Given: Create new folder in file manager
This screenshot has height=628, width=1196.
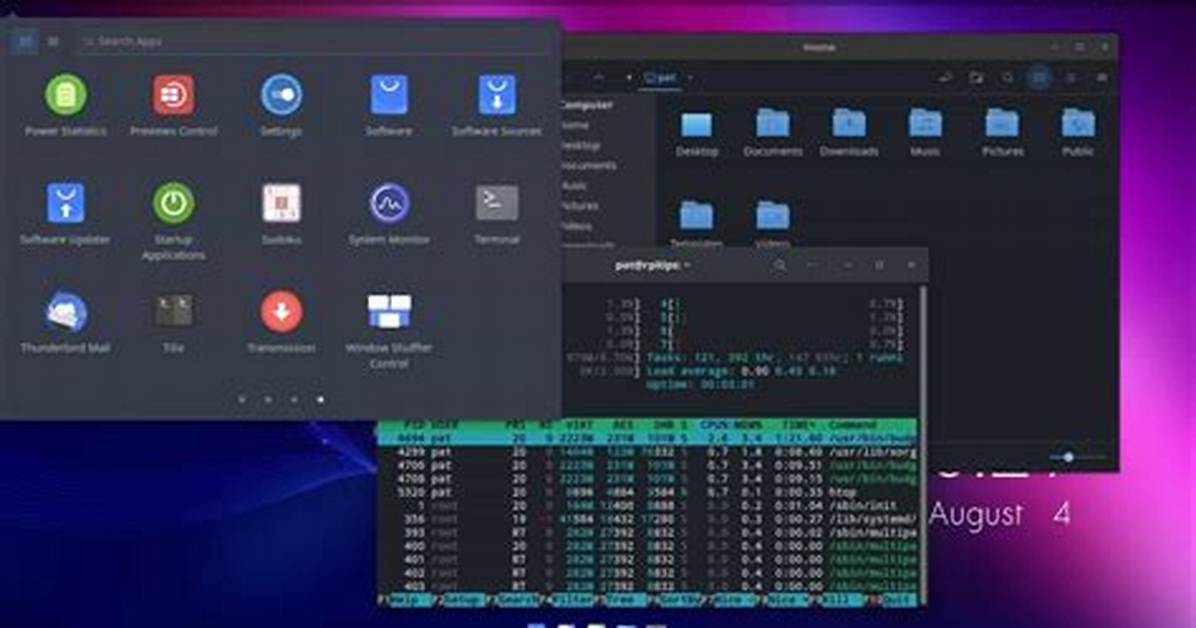Looking at the screenshot, I should 976,77.
